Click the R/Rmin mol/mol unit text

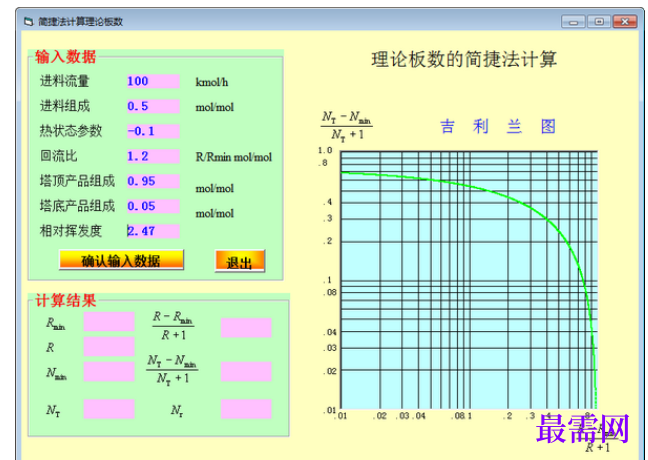click(x=233, y=157)
